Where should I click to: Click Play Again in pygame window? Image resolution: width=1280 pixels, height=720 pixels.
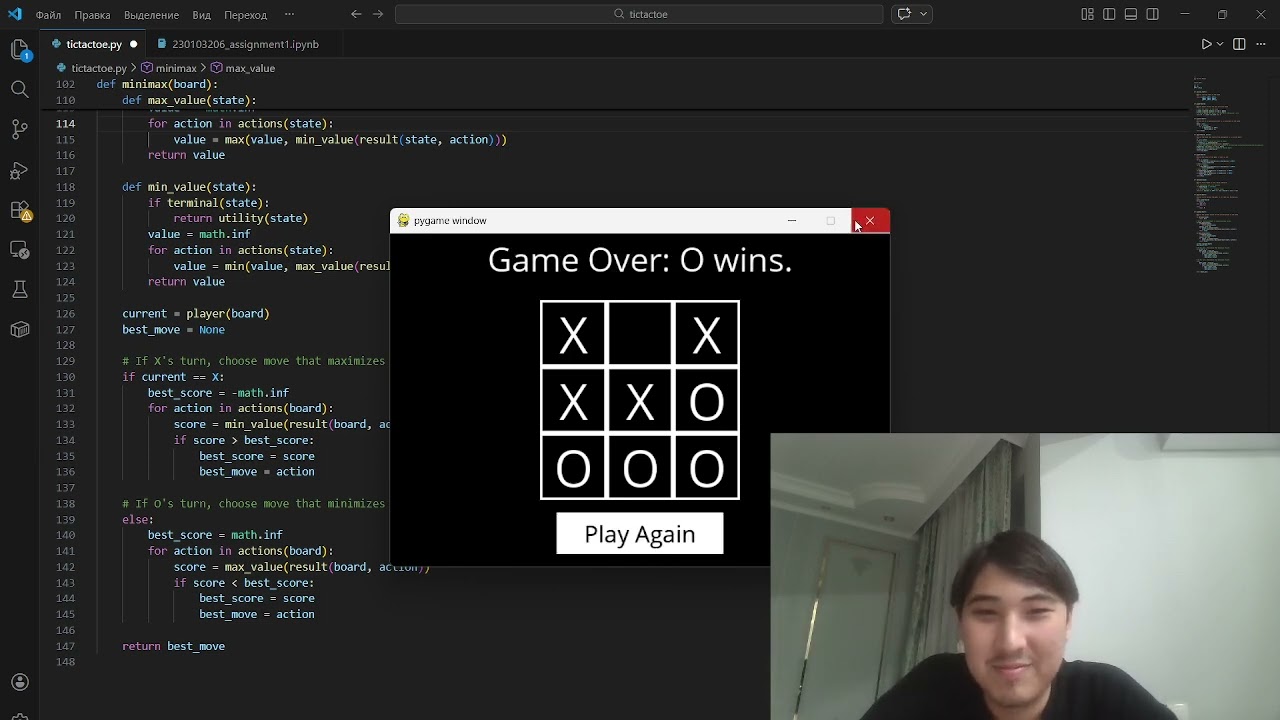tap(640, 534)
